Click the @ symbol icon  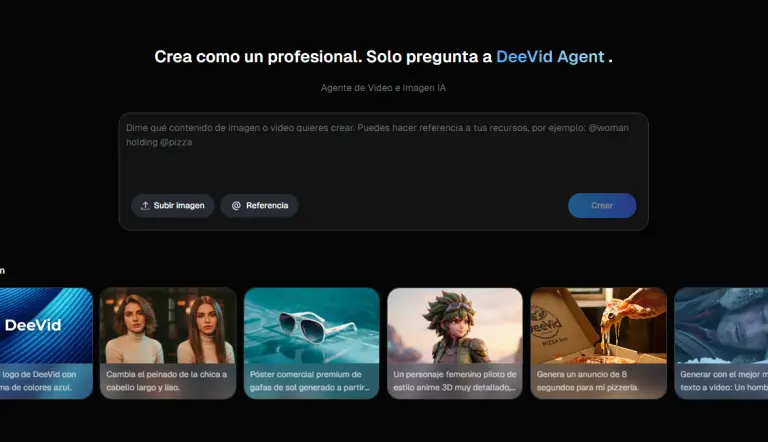tap(236, 206)
